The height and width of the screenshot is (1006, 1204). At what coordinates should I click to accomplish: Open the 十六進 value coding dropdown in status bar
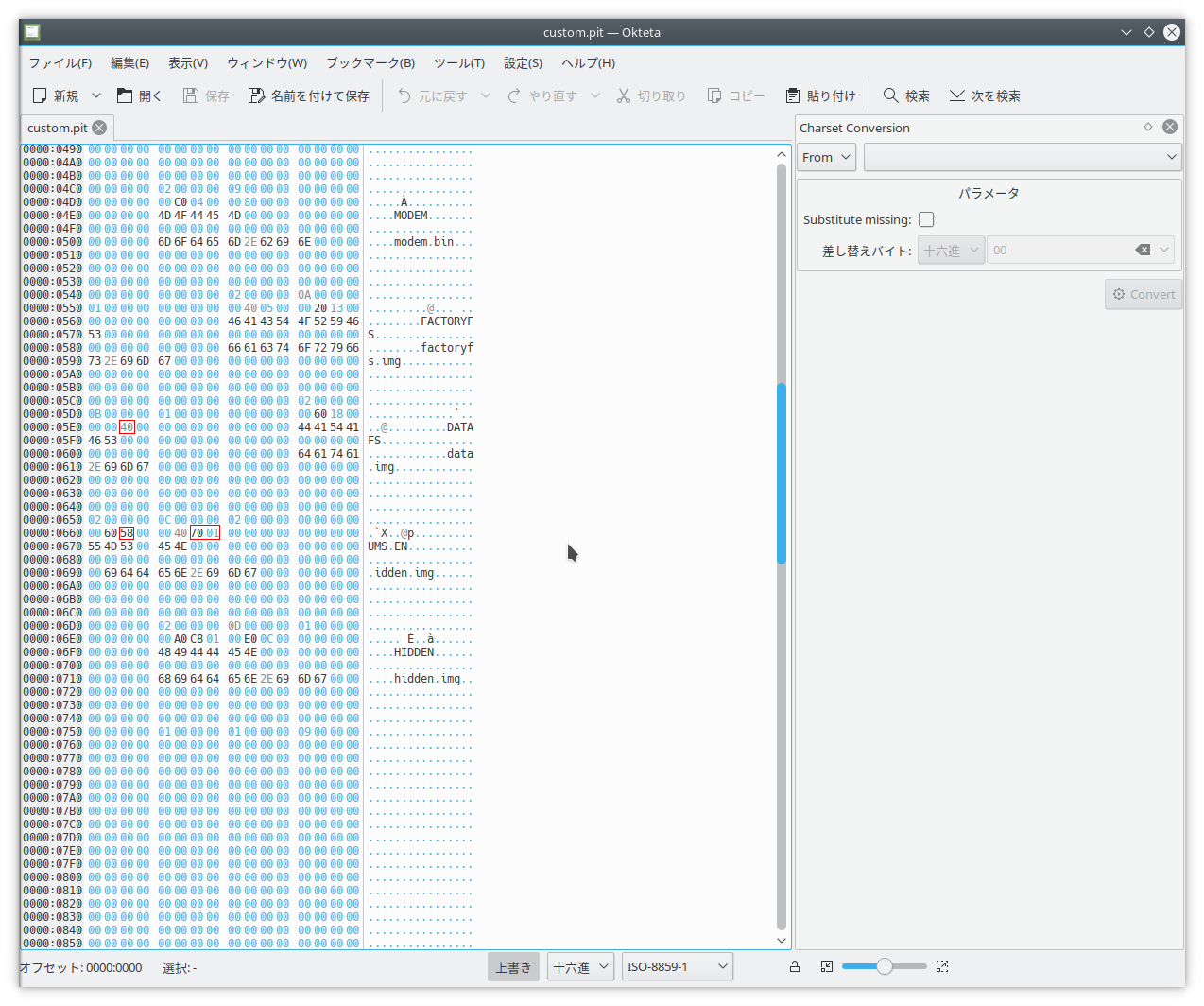[x=580, y=967]
